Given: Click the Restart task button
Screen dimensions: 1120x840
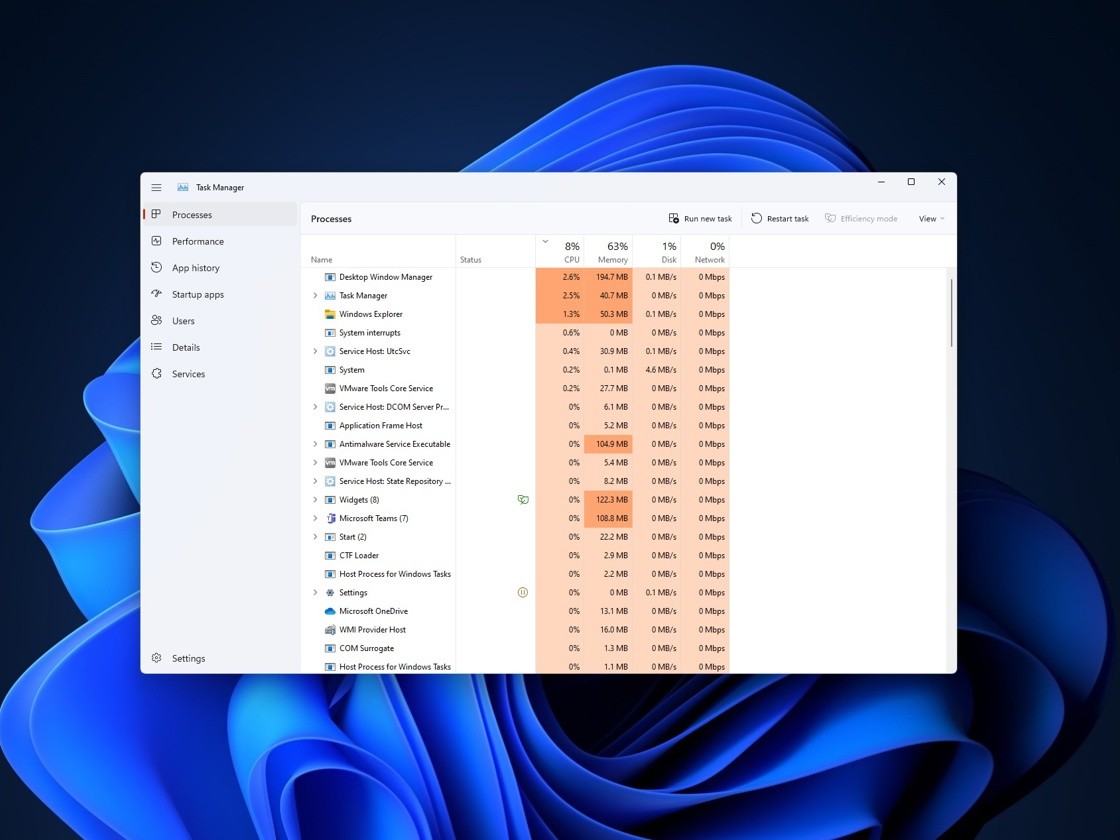Looking at the screenshot, I should click(780, 219).
